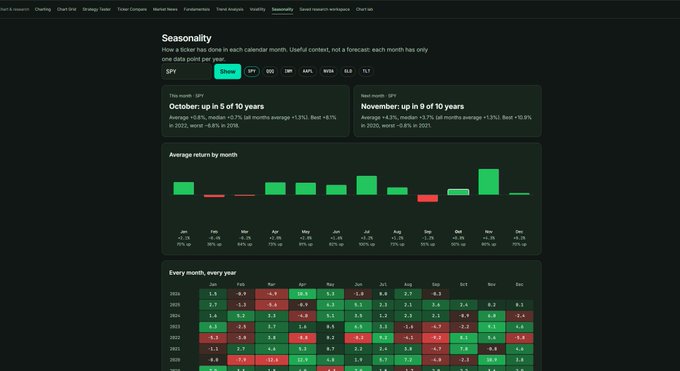The width and height of the screenshot is (680, 371).
Task: Click the Dec label under the bar chart
Action: (519, 232)
